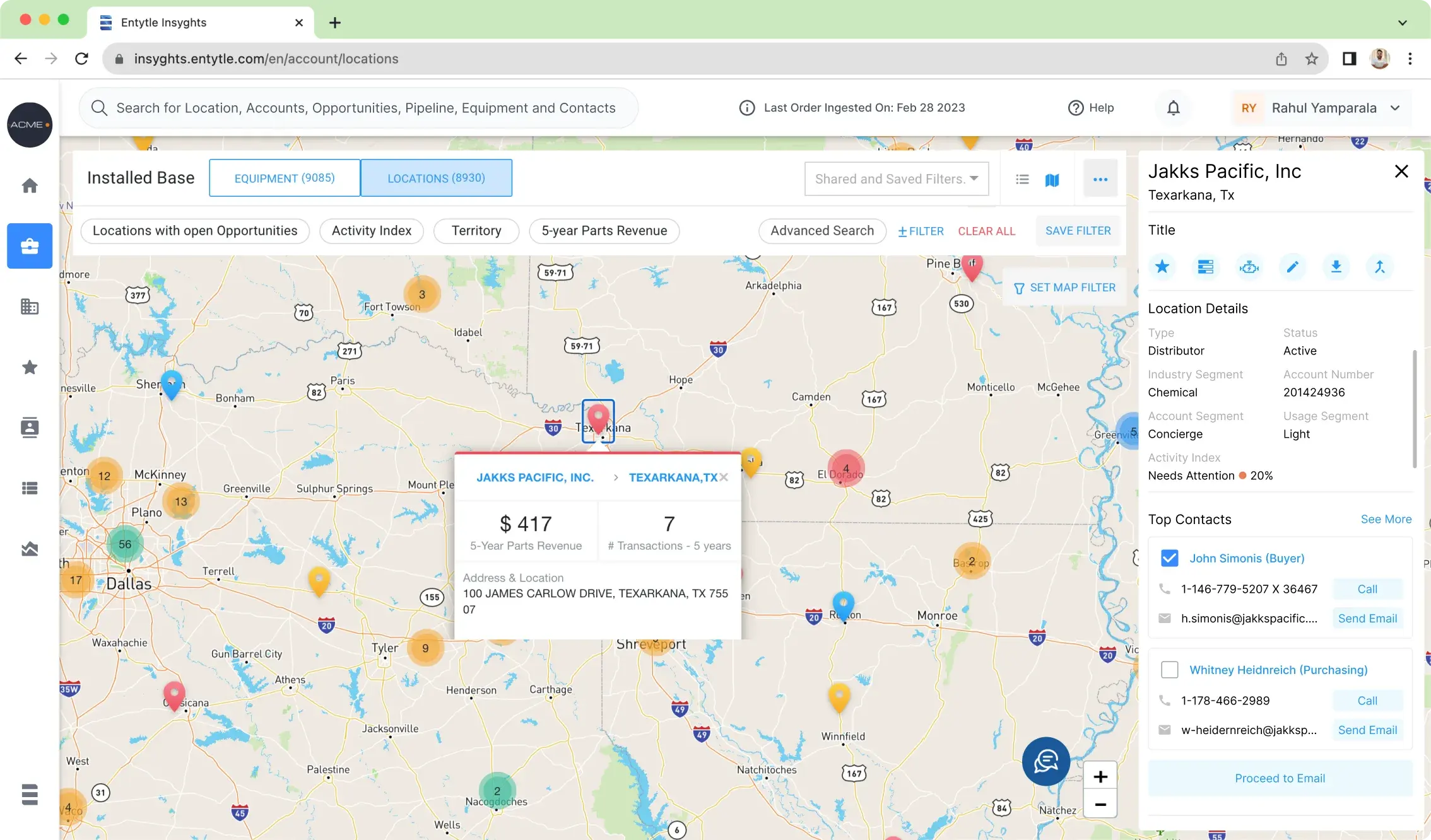Close the Texarkana map popup
1431x840 pixels.
(x=724, y=477)
